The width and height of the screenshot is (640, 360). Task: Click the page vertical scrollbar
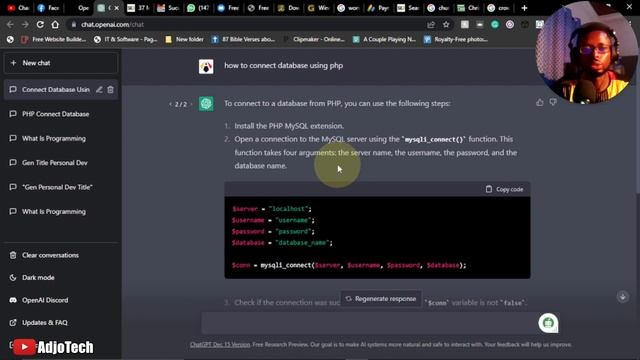pos(637,122)
